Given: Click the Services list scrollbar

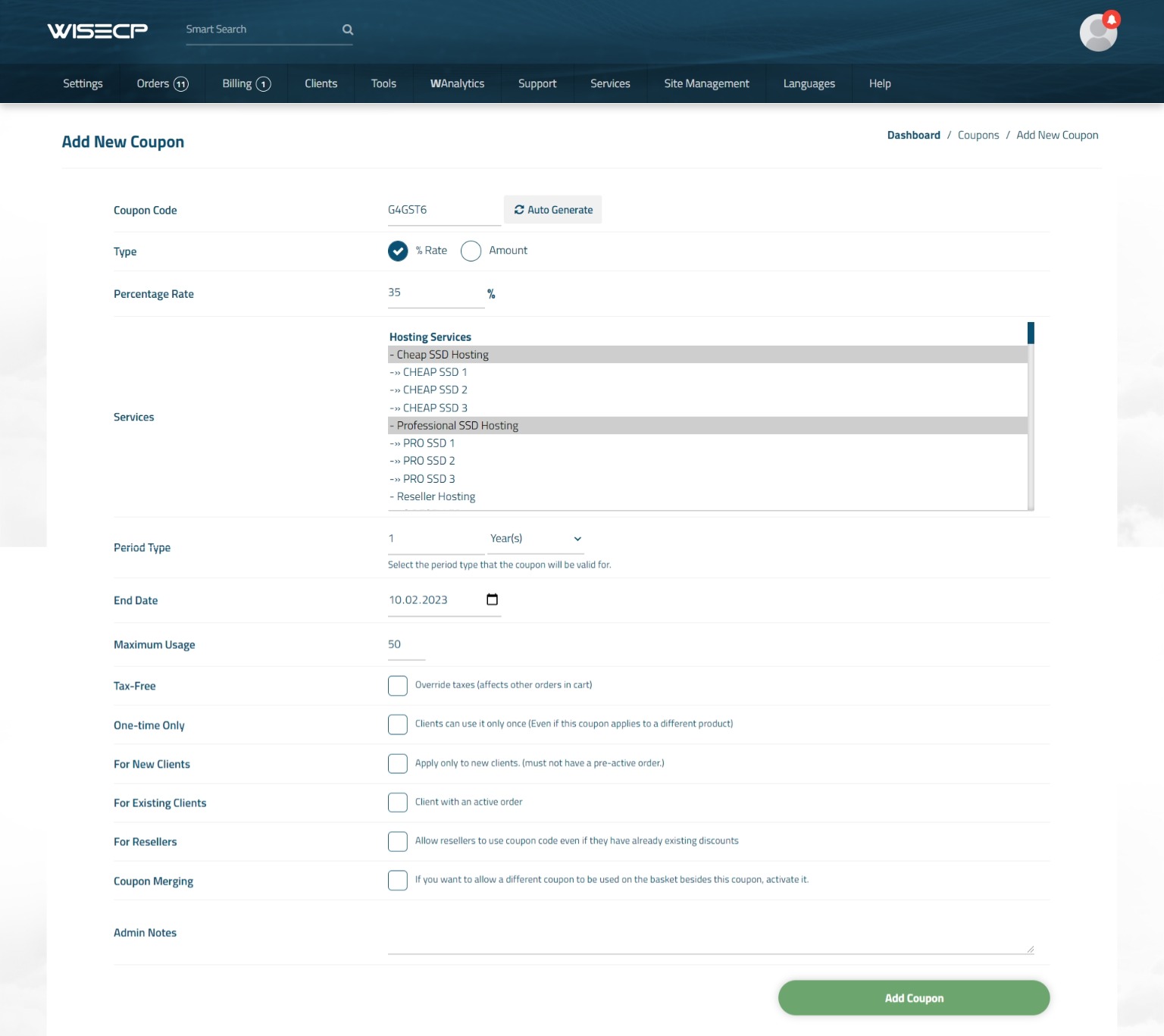Looking at the screenshot, I should point(1031,416).
